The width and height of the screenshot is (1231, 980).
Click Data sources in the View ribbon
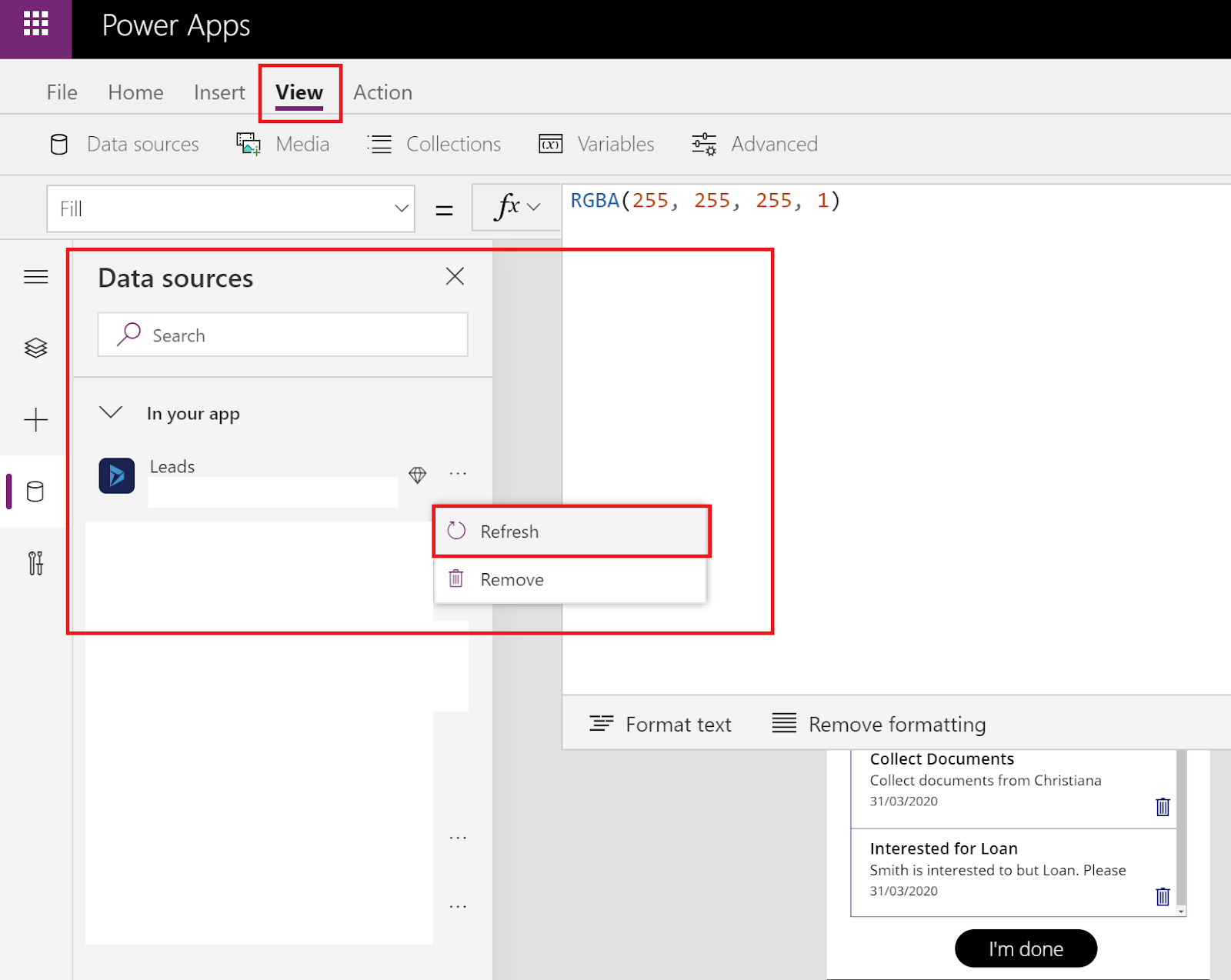pyautogui.click(x=125, y=144)
